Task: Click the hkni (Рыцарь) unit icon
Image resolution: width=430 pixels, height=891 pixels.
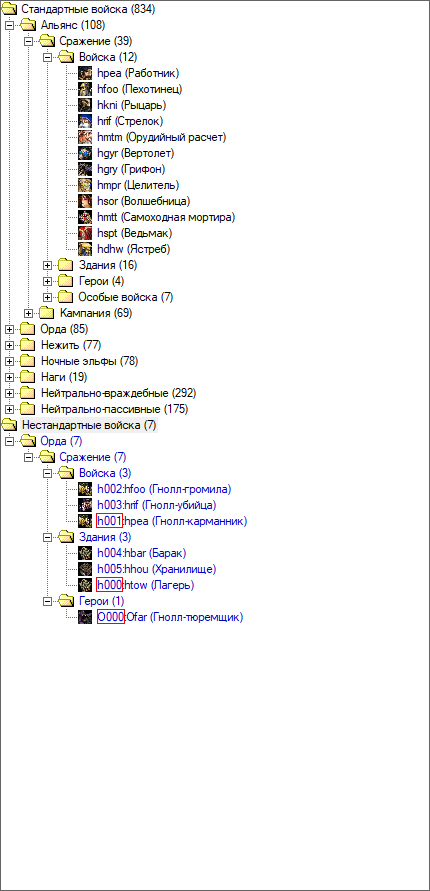Action: click(x=85, y=105)
